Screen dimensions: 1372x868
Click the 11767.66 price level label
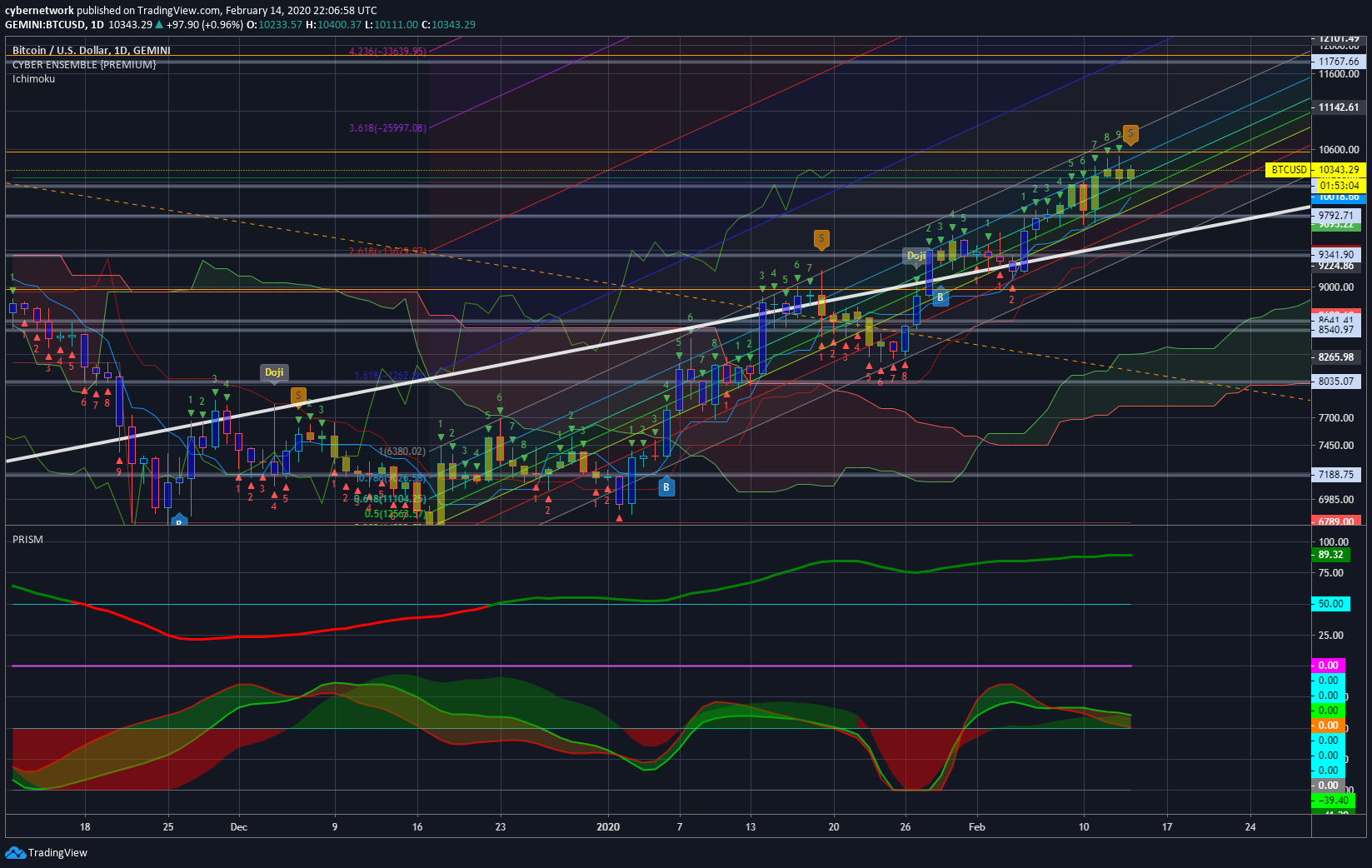[x=1339, y=62]
